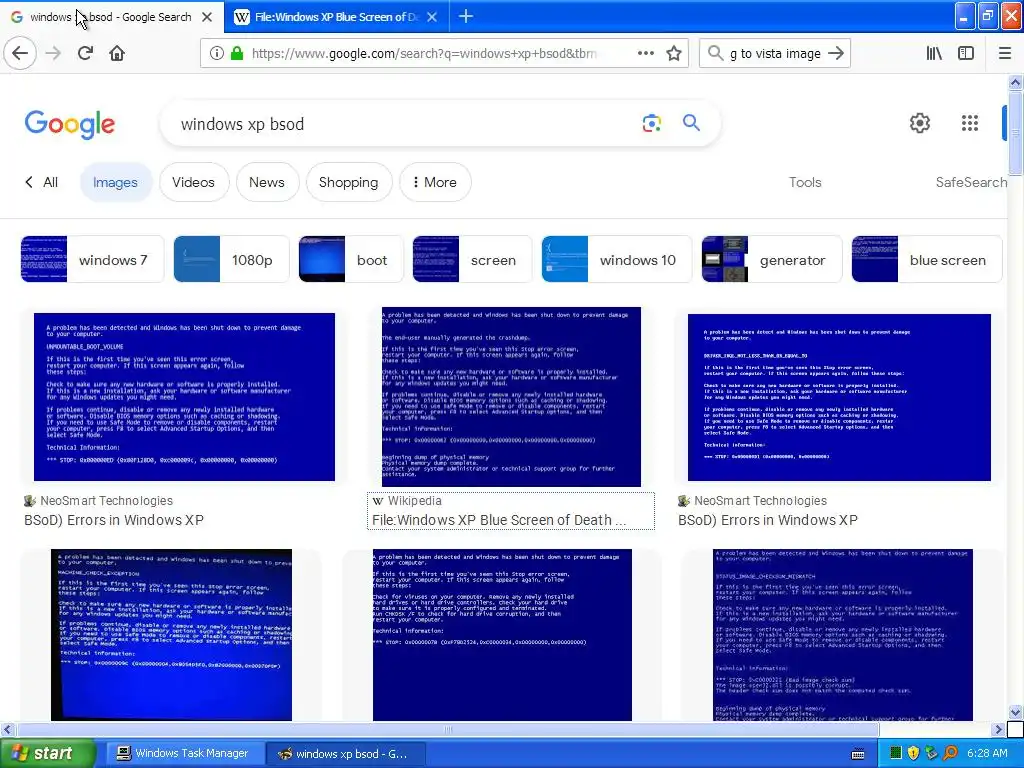Open the SafeSearch setting
The width and height of the screenshot is (1024, 768).
[971, 182]
